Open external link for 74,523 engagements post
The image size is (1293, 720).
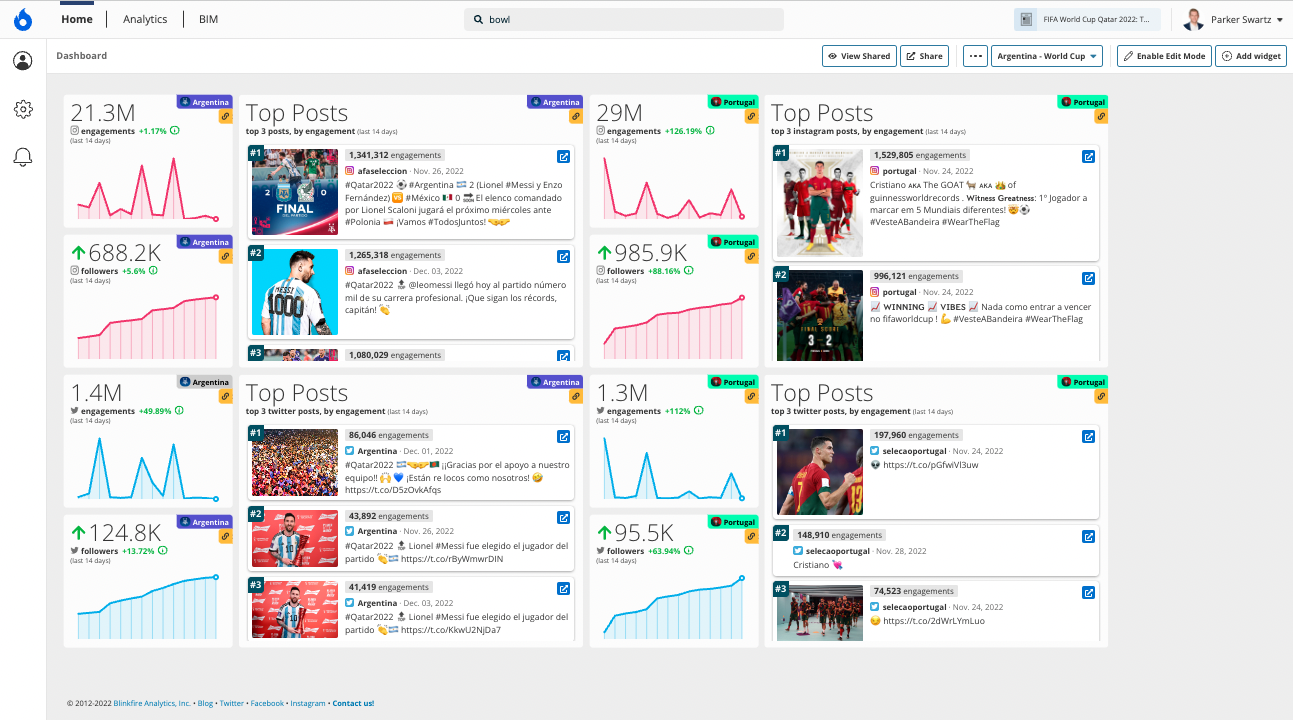(1088, 592)
